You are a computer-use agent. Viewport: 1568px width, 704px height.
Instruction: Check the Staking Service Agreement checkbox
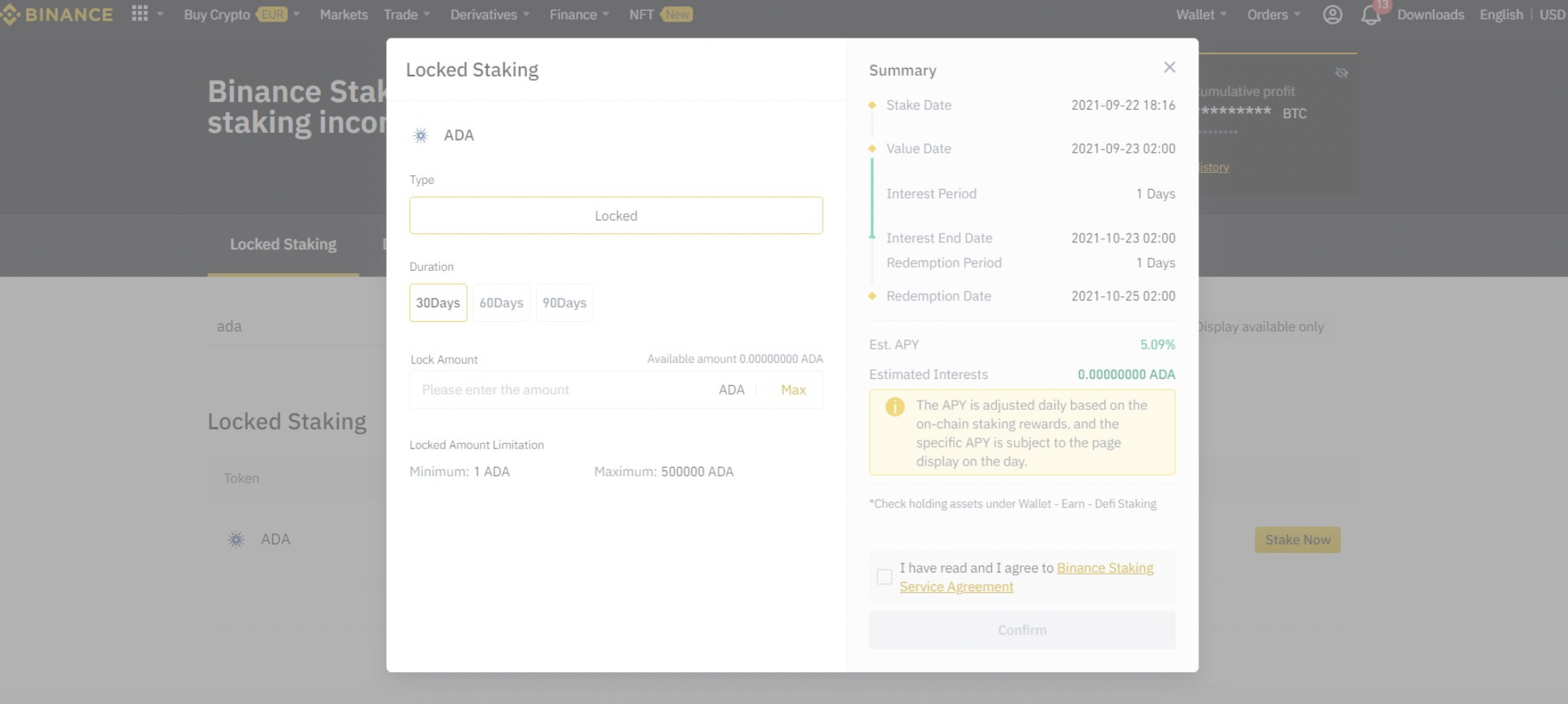(884, 577)
